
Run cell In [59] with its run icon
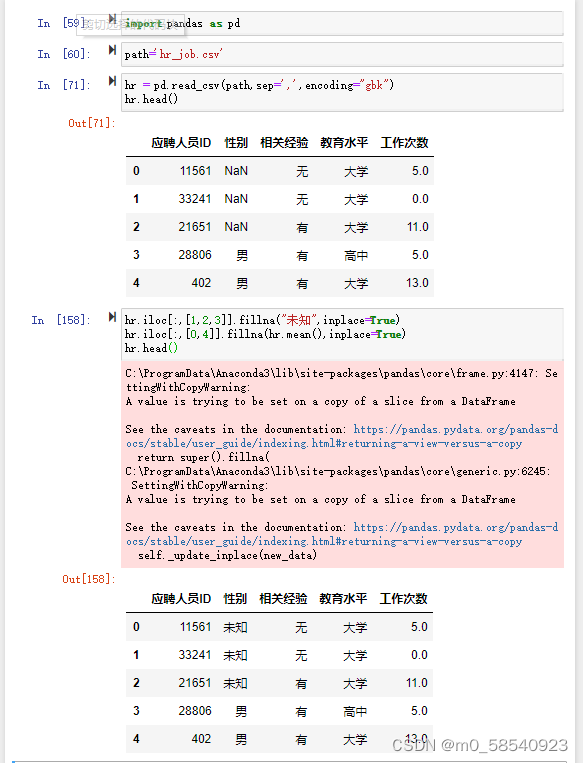112,19
